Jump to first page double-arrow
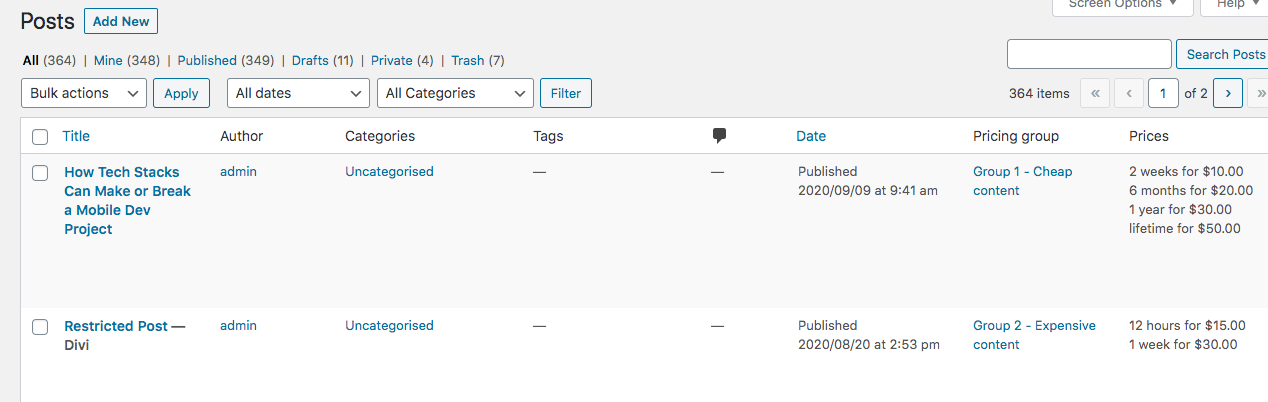Viewport: 1268px width, 402px height. [x=1094, y=93]
